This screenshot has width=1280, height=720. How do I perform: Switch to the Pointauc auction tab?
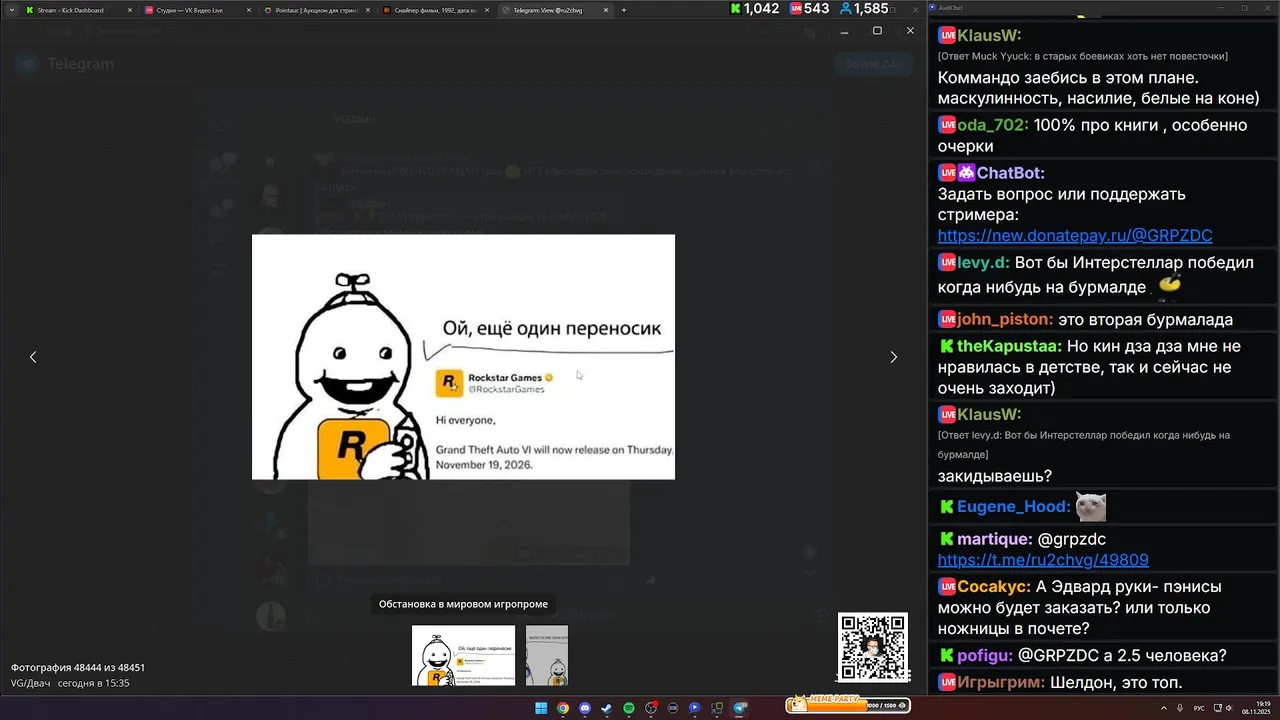(x=316, y=10)
